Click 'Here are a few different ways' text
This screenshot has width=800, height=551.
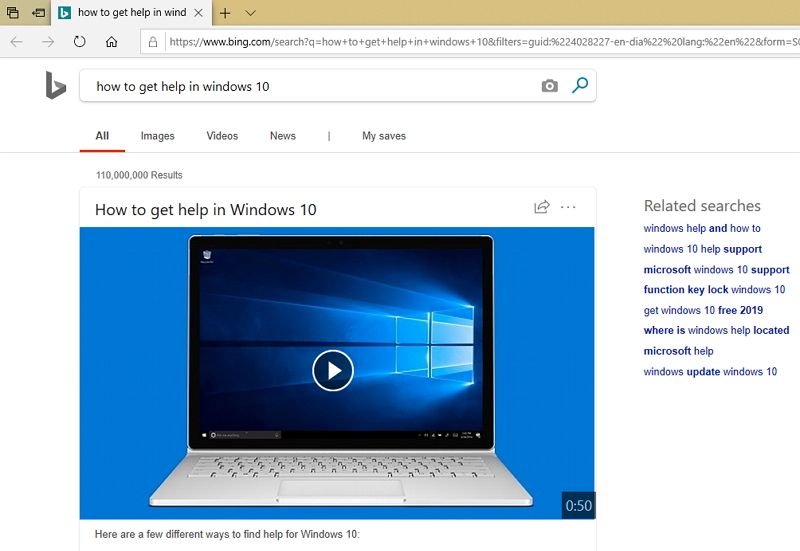click(x=227, y=534)
